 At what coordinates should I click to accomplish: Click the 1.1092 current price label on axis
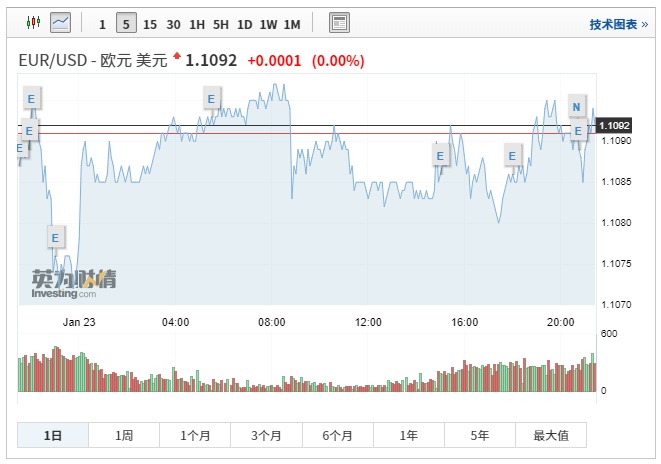tap(614, 125)
